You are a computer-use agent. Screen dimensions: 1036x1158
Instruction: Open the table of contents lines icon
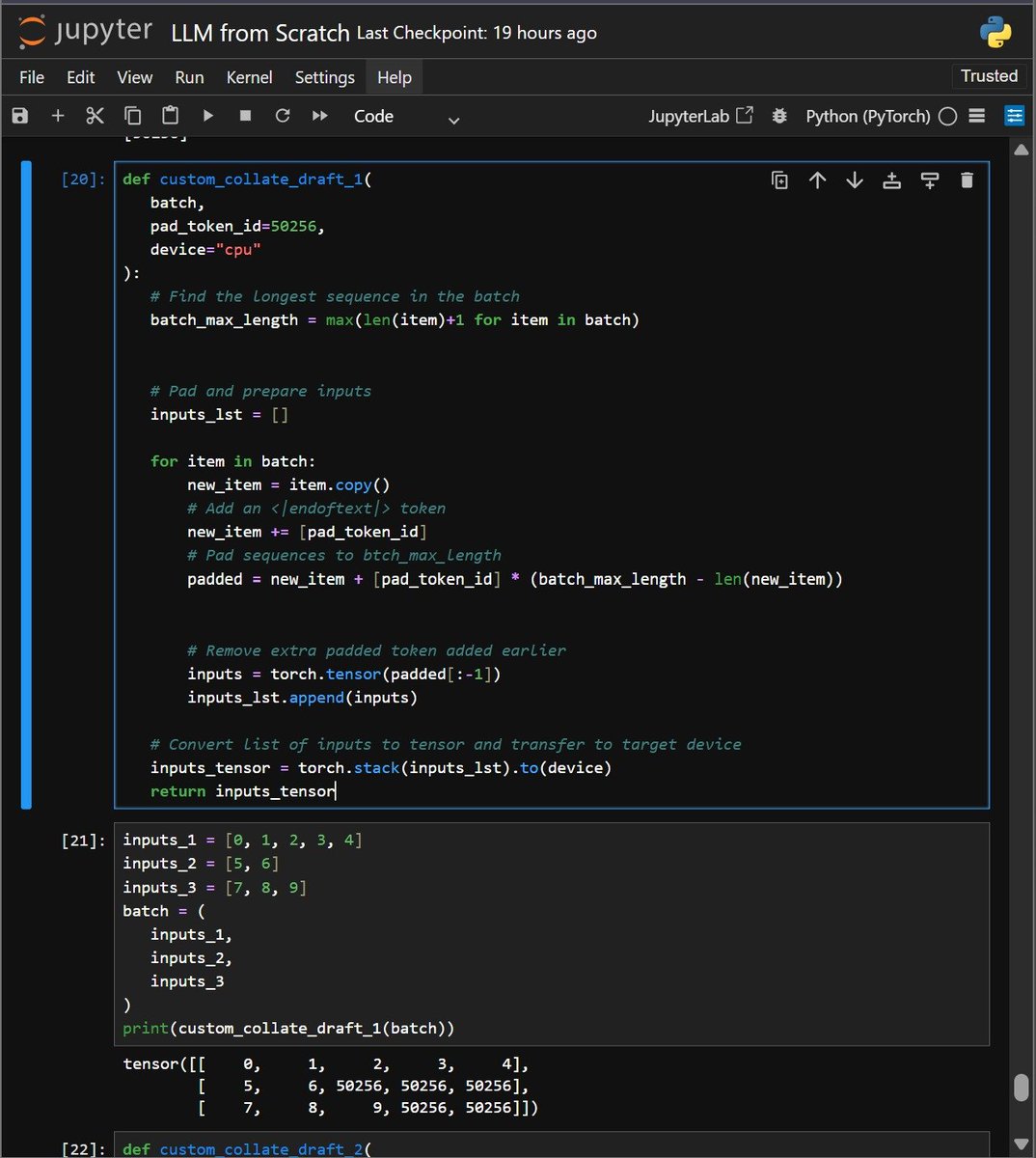coord(977,116)
